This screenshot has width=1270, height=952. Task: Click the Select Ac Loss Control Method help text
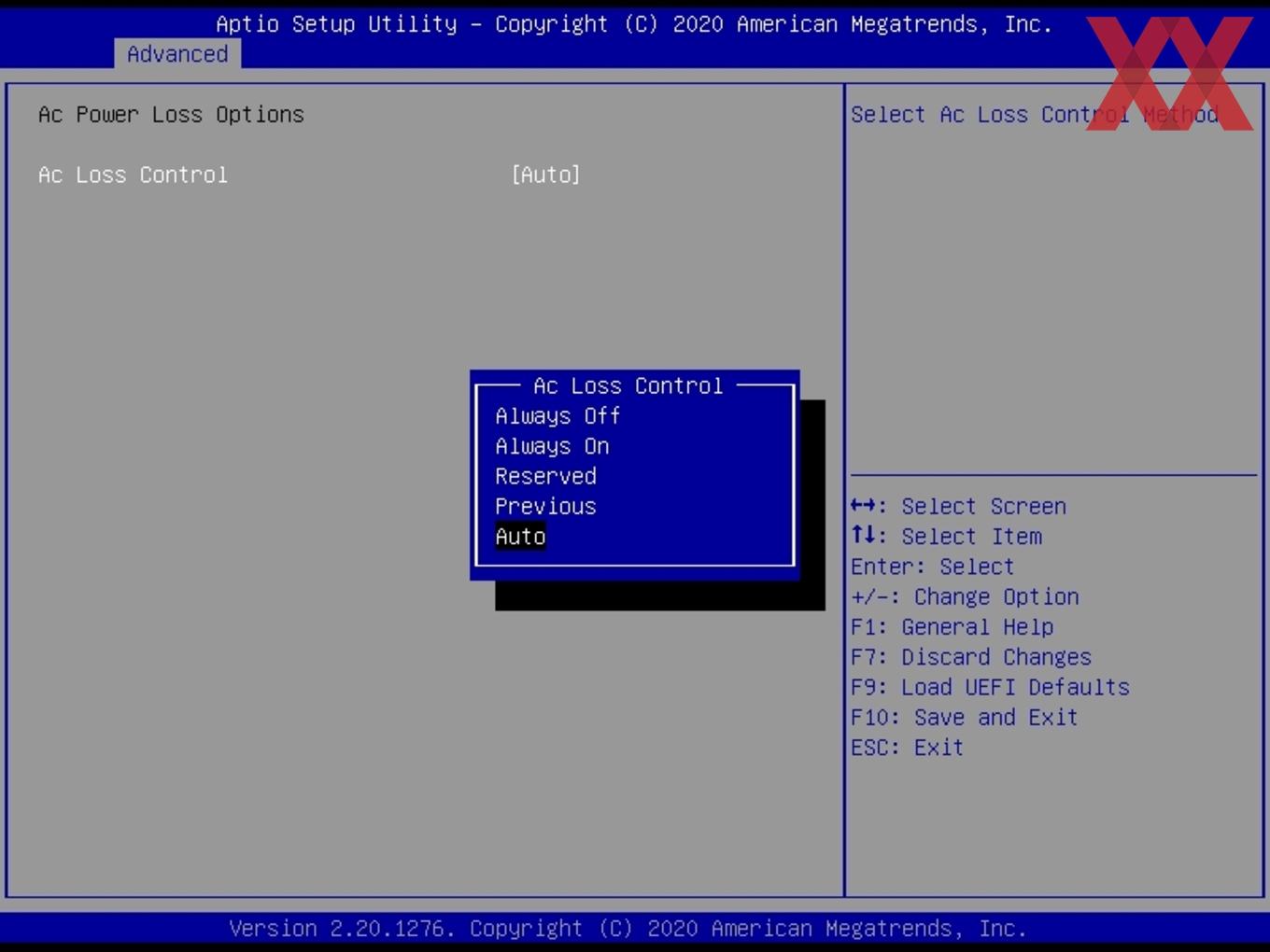(1034, 115)
